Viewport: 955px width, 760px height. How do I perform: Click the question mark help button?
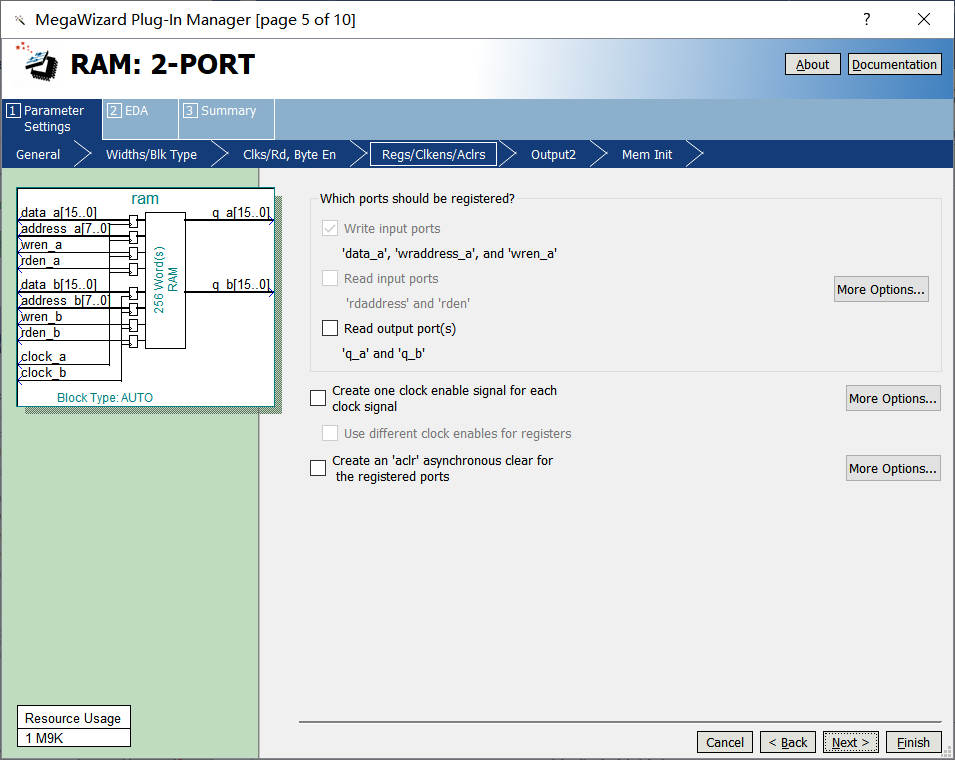coord(866,20)
